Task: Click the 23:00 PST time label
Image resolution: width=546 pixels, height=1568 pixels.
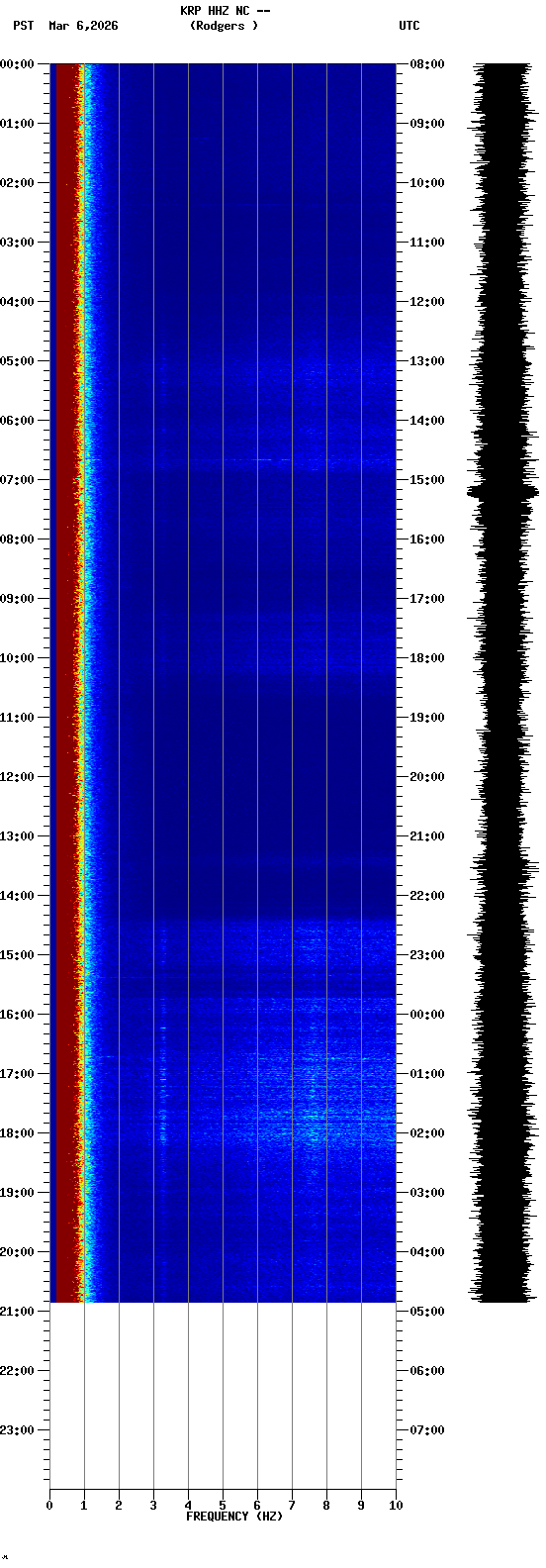Action: (x=18, y=1430)
